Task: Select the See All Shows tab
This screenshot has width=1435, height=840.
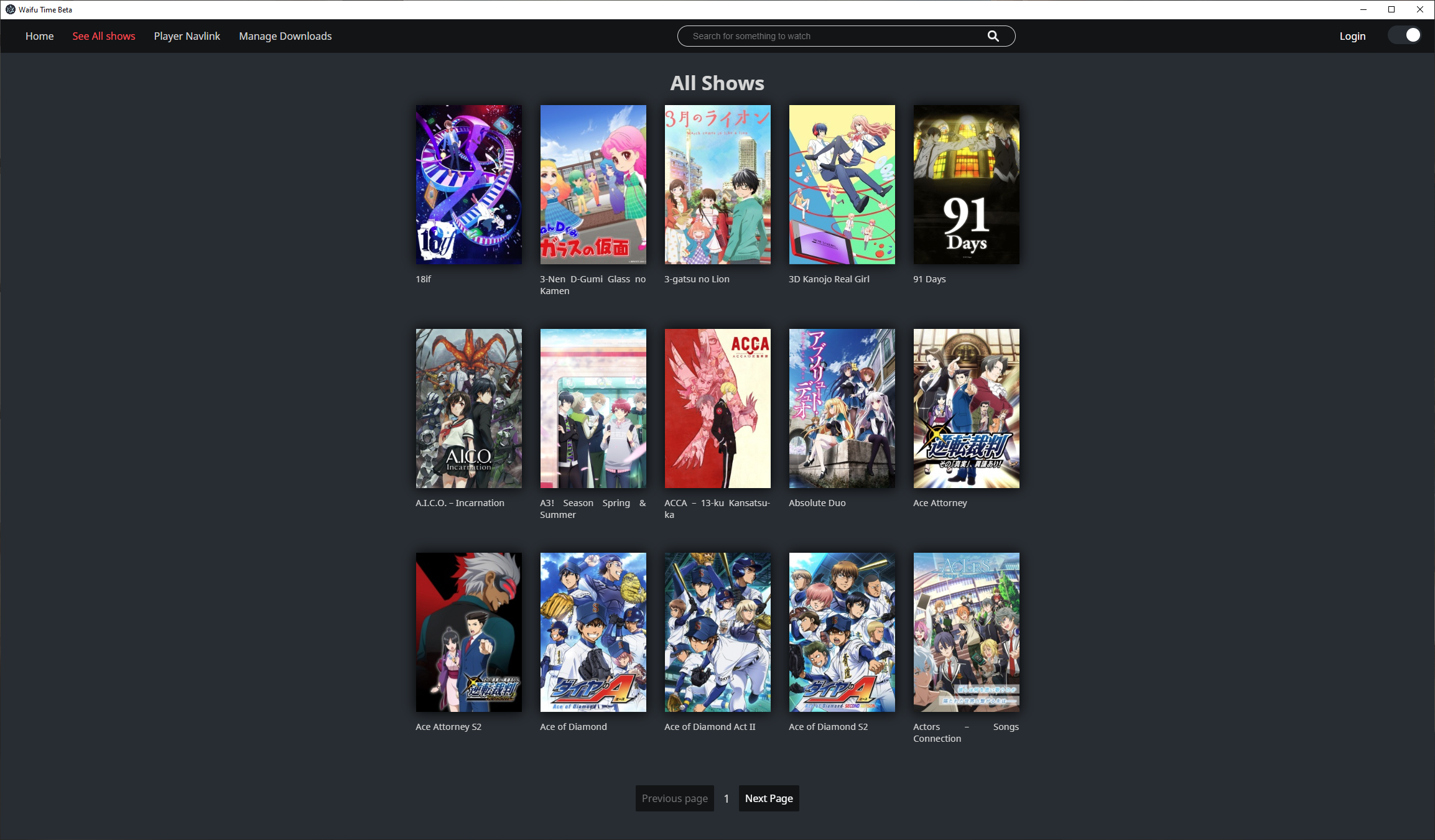Action: [103, 35]
